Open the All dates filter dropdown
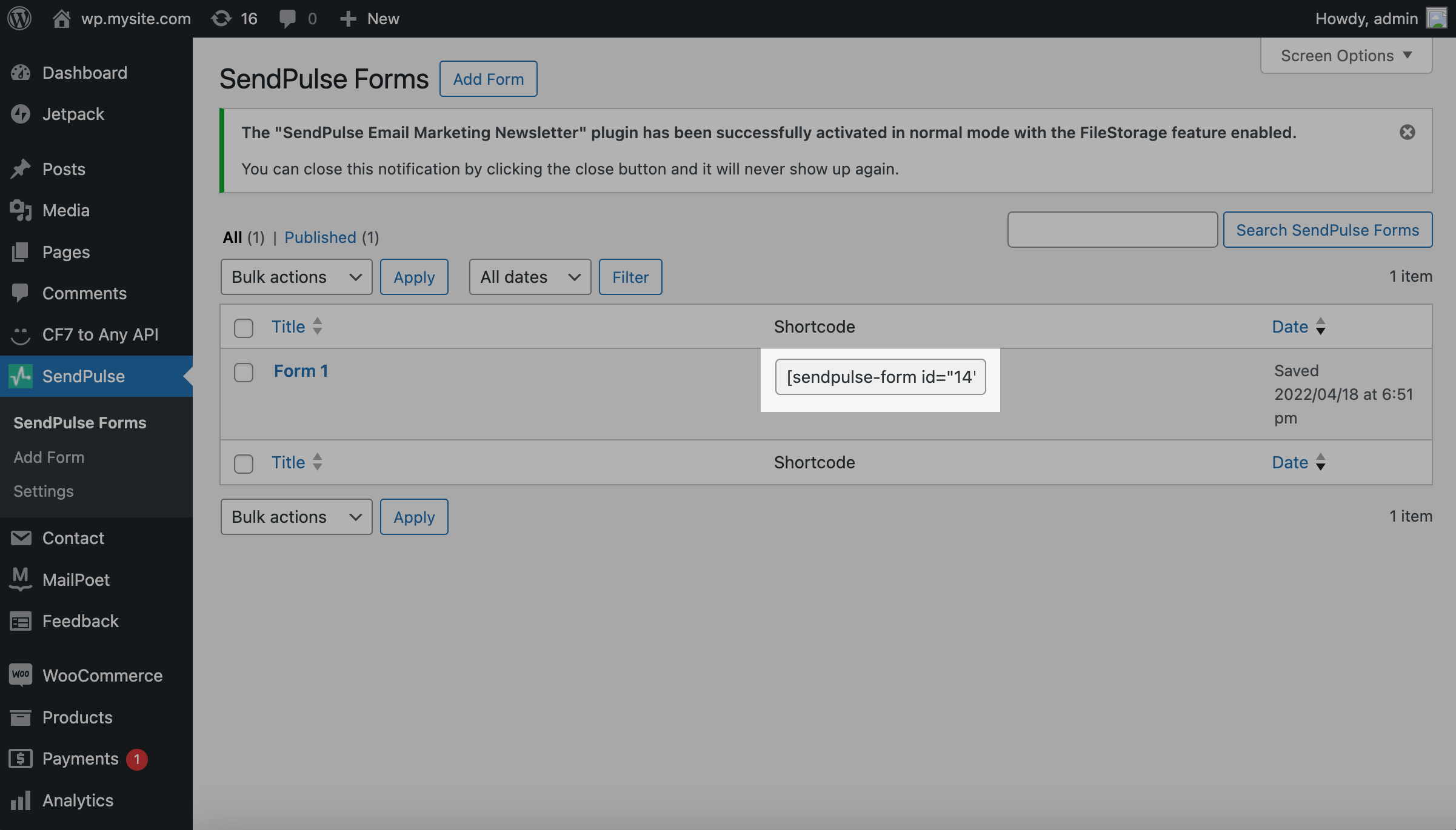Screen dimensions: 1456x830 530,277
